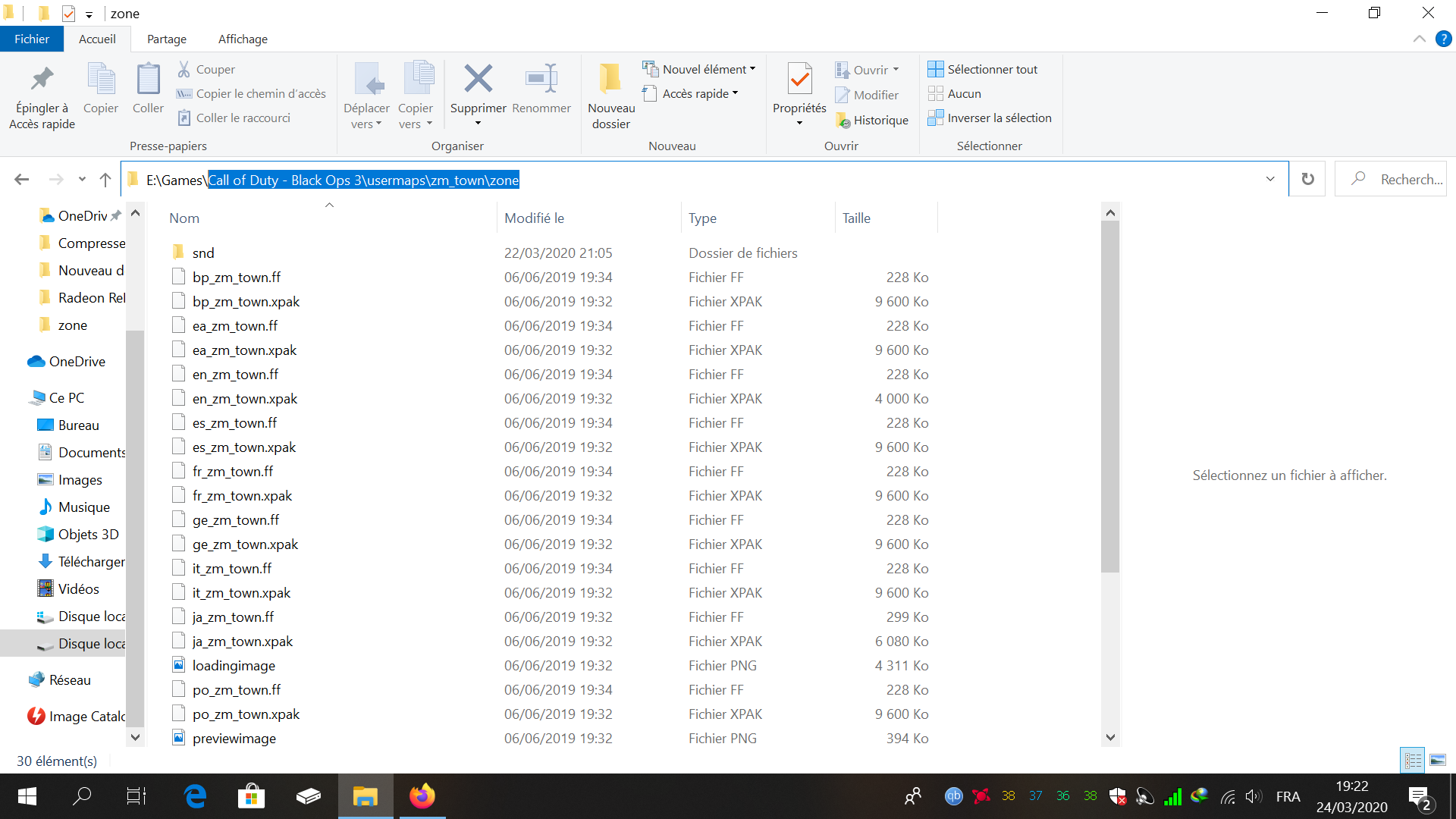The height and width of the screenshot is (819, 1456).
Task: Switch to details view layout
Action: pyautogui.click(x=1413, y=760)
